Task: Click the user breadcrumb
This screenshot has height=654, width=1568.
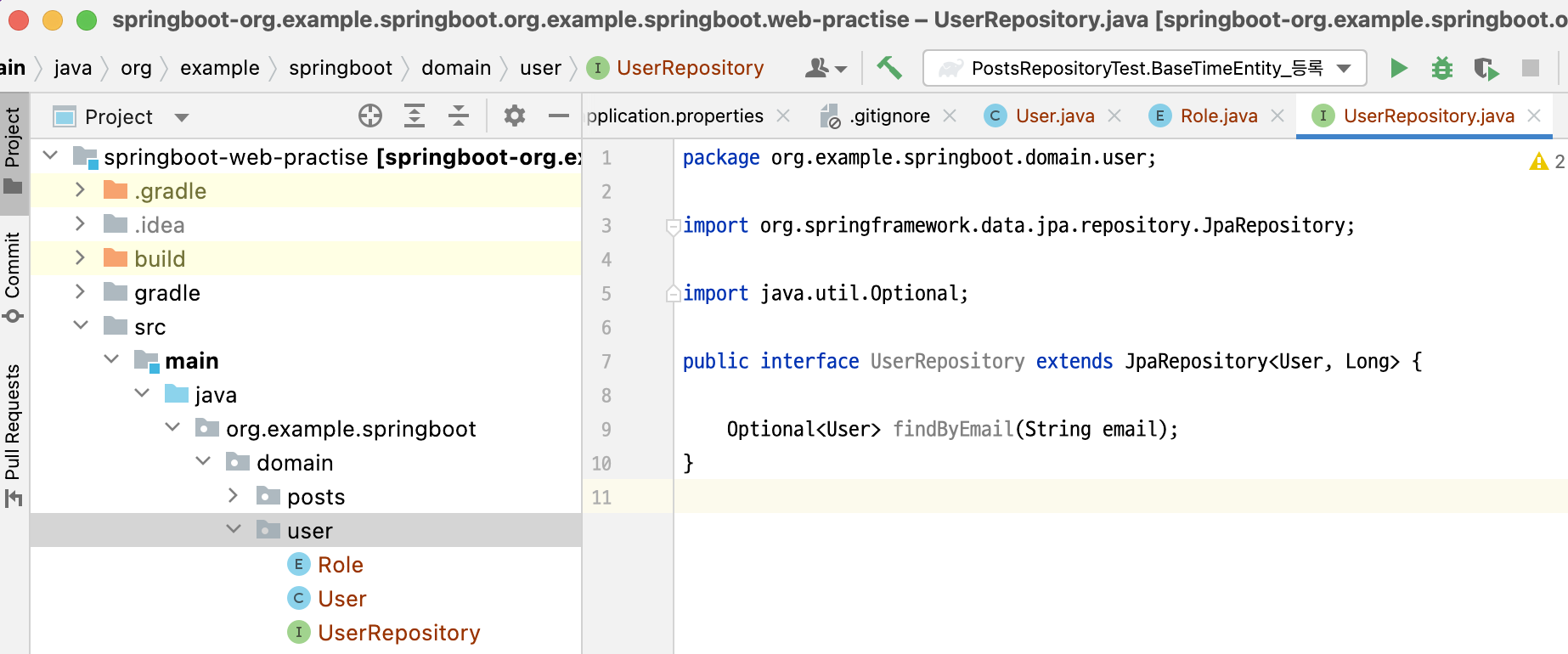Action: tap(541, 68)
